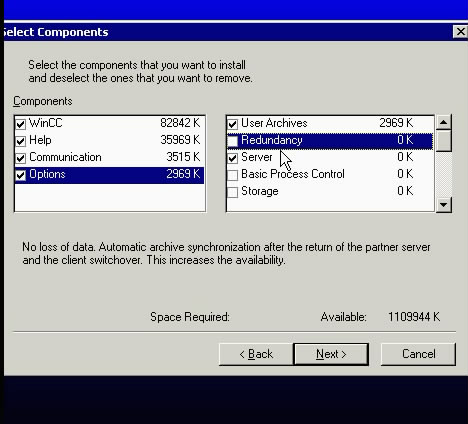
Task: Enable Basic Process Control checkbox
Action: pos(233,175)
